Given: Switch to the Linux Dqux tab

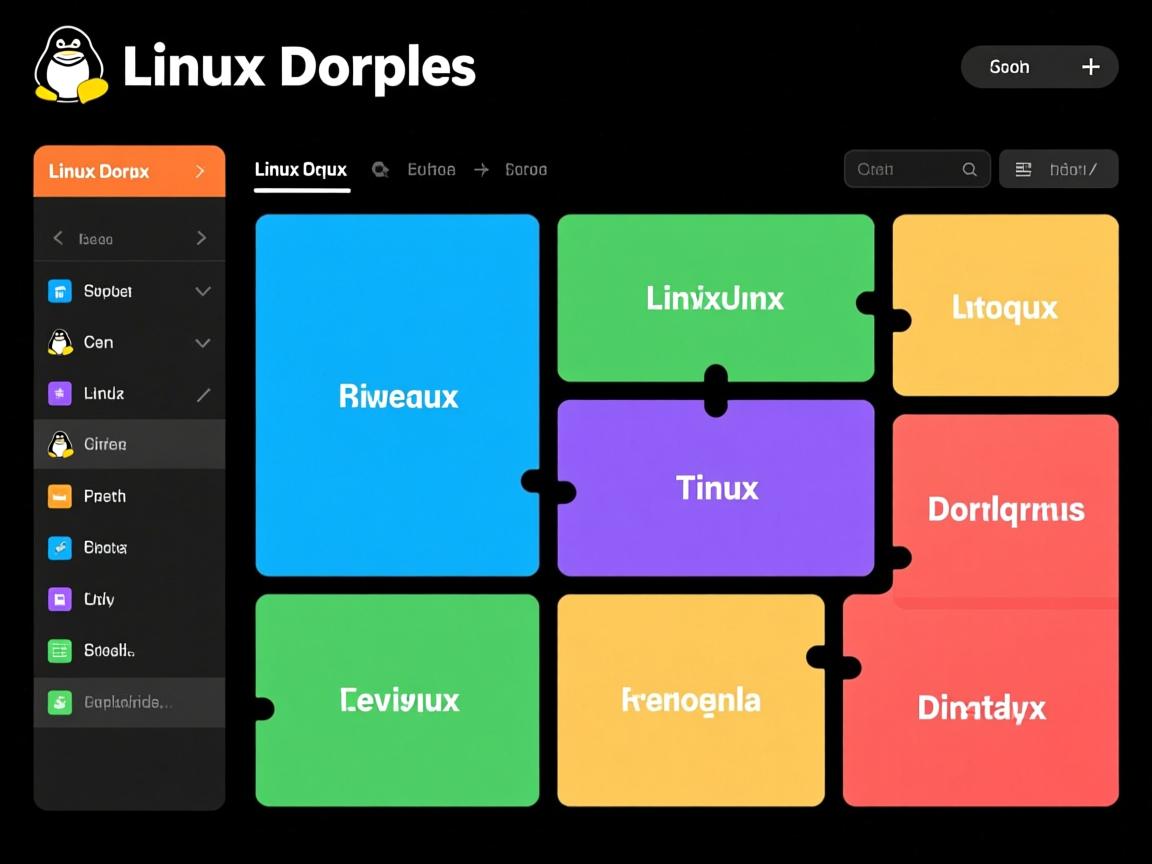Looking at the screenshot, I should pyautogui.click(x=301, y=169).
